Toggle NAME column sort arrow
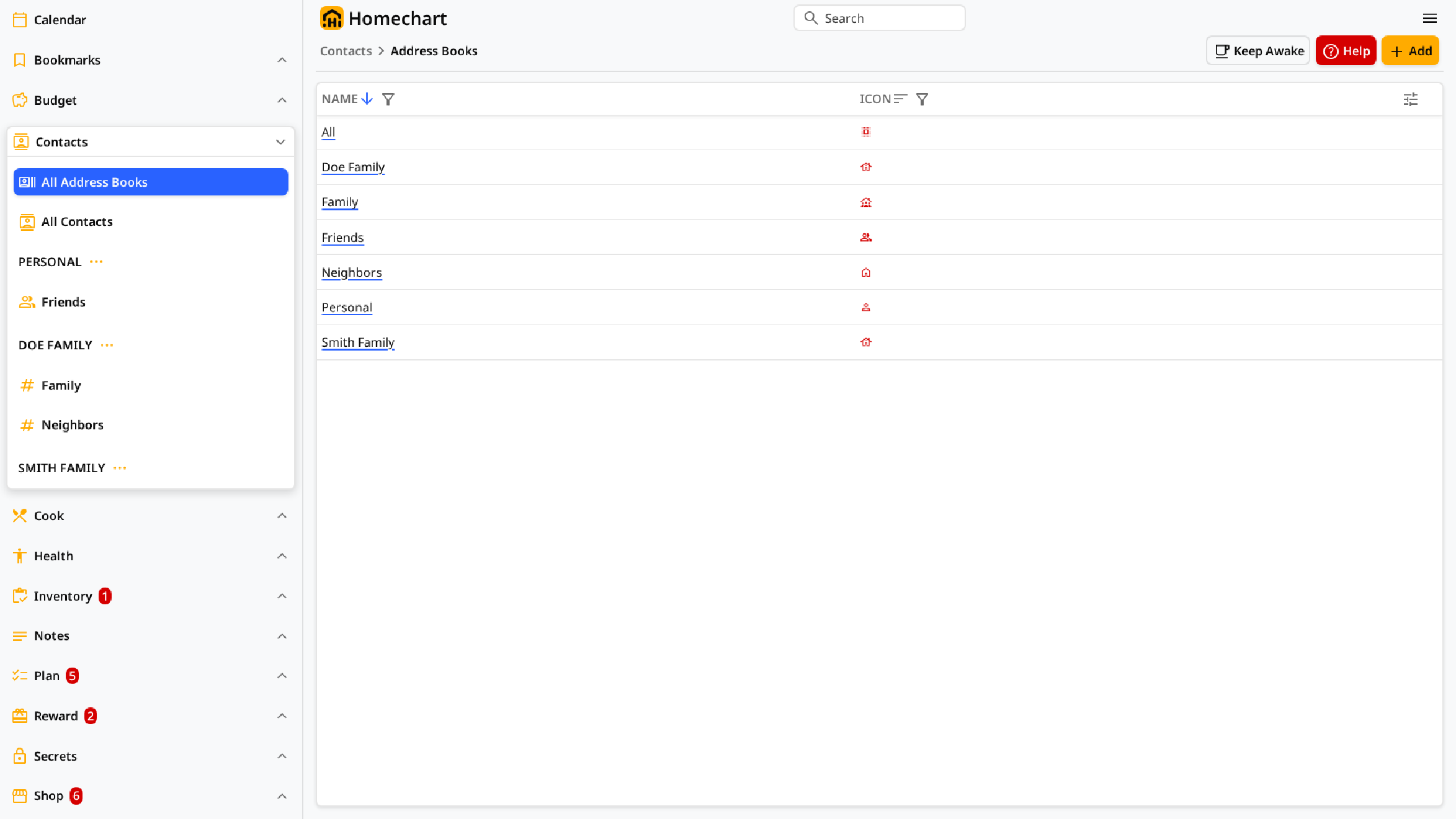 pyautogui.click(x=367, y=99)
